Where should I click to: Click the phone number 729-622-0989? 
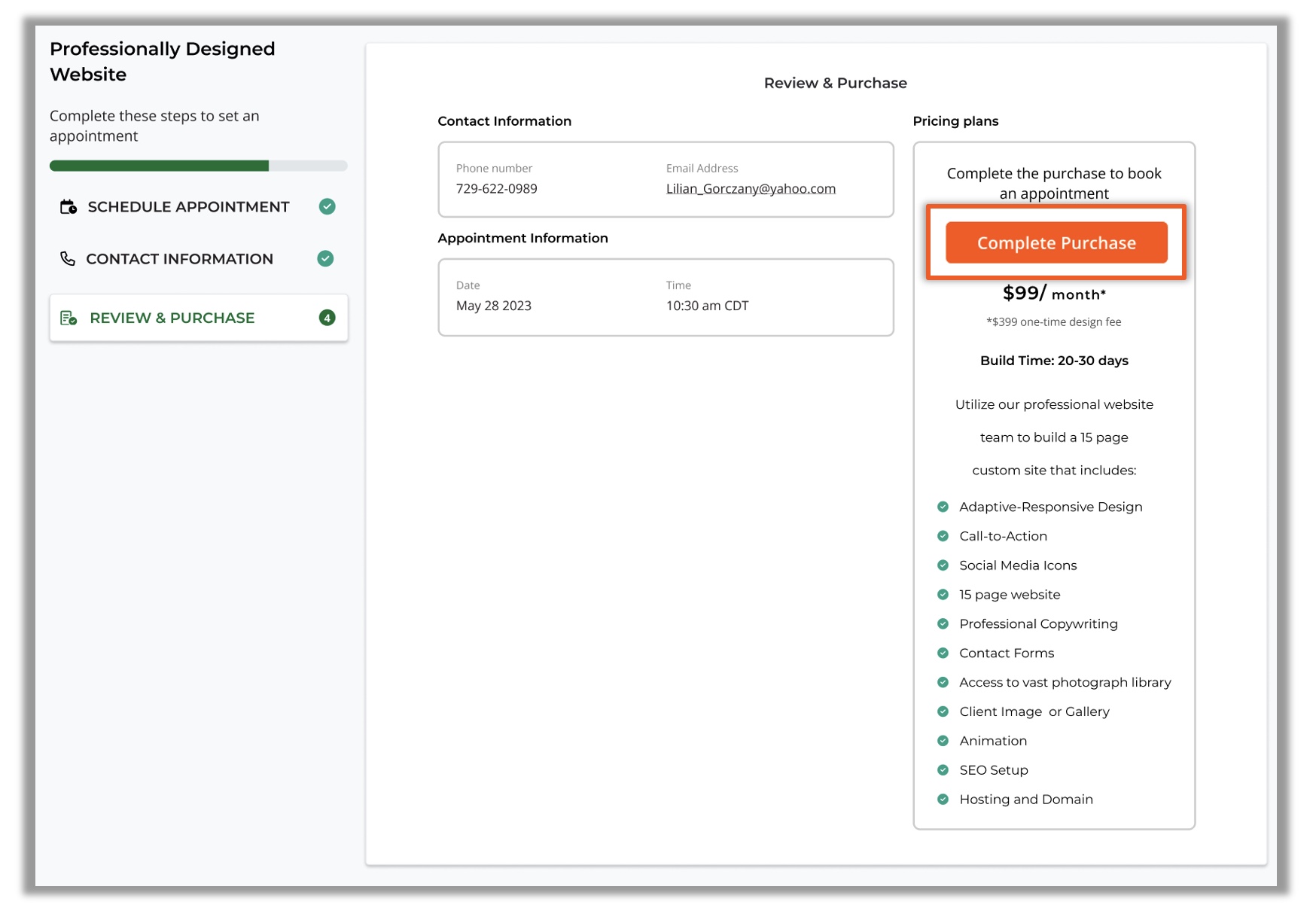click(496, 189)
